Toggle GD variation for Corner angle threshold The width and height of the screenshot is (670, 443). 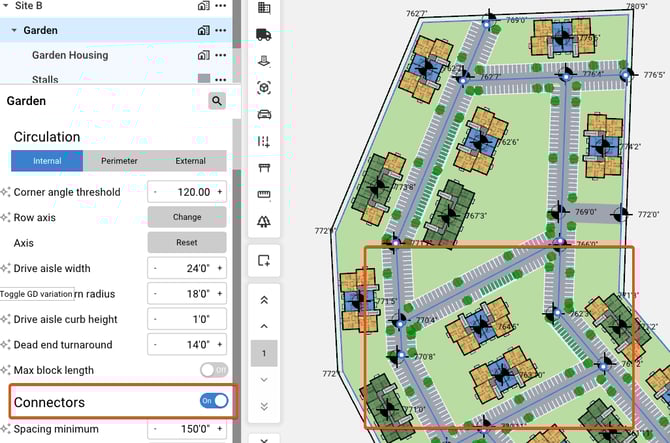(6, 192)
